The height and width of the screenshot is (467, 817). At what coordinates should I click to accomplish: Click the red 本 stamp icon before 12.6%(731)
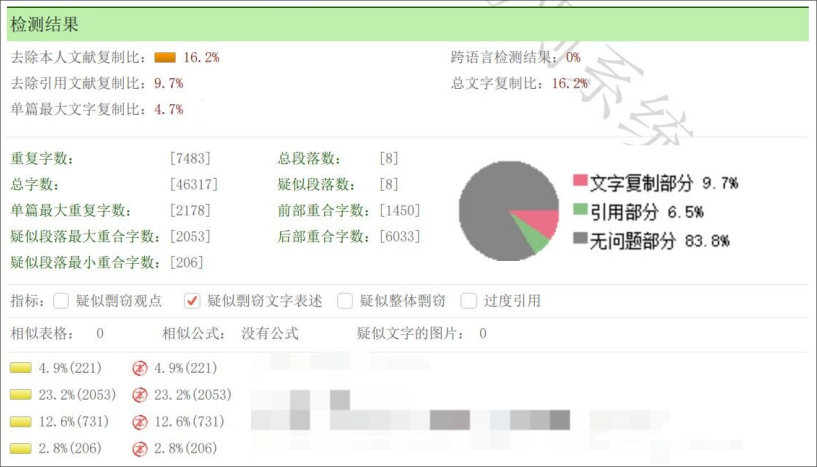point(140,422)
